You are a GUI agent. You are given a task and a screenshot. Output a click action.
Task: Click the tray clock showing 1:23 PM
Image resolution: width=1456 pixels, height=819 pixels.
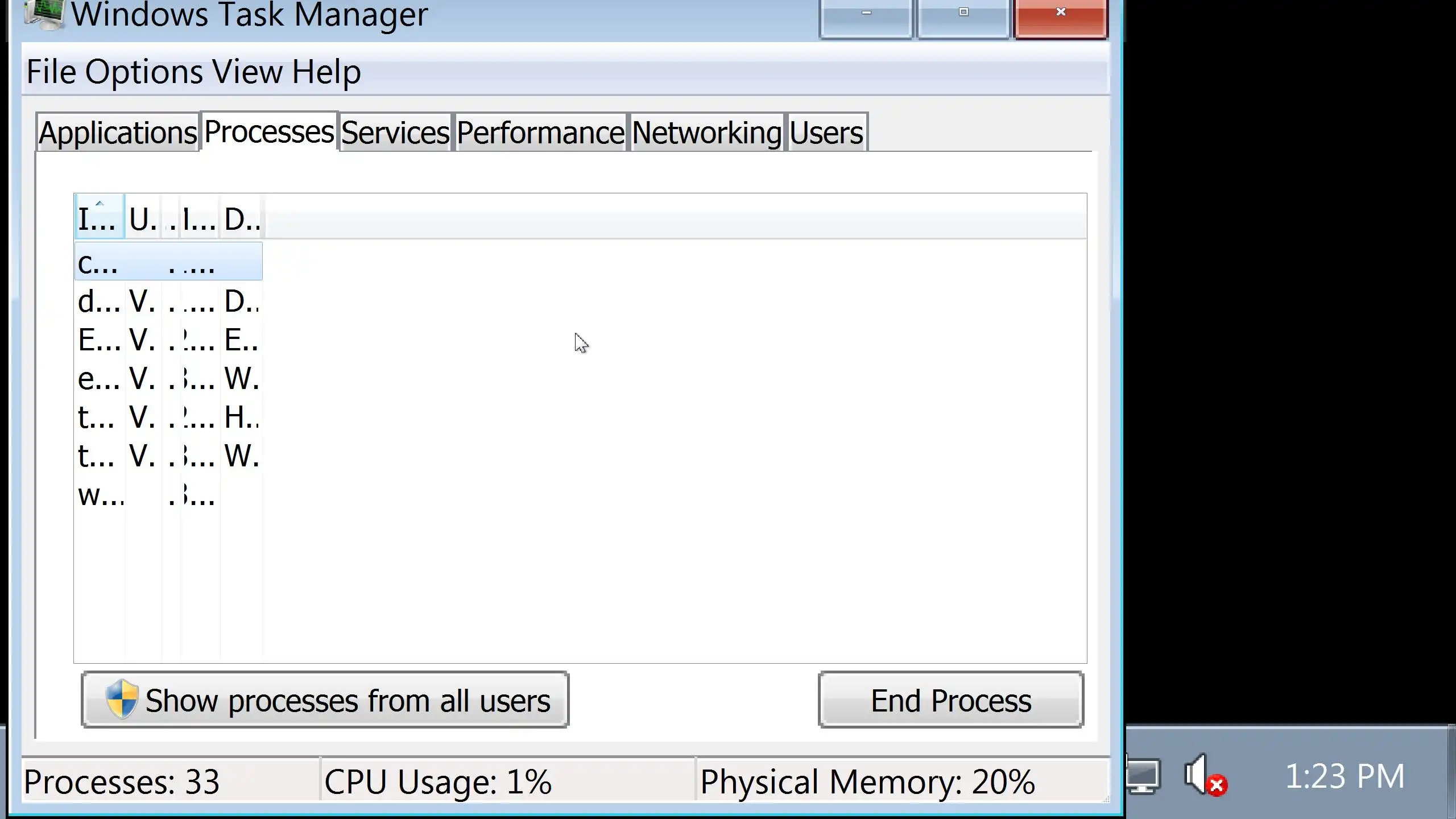pyautogui.click(x=1345, y=776)
